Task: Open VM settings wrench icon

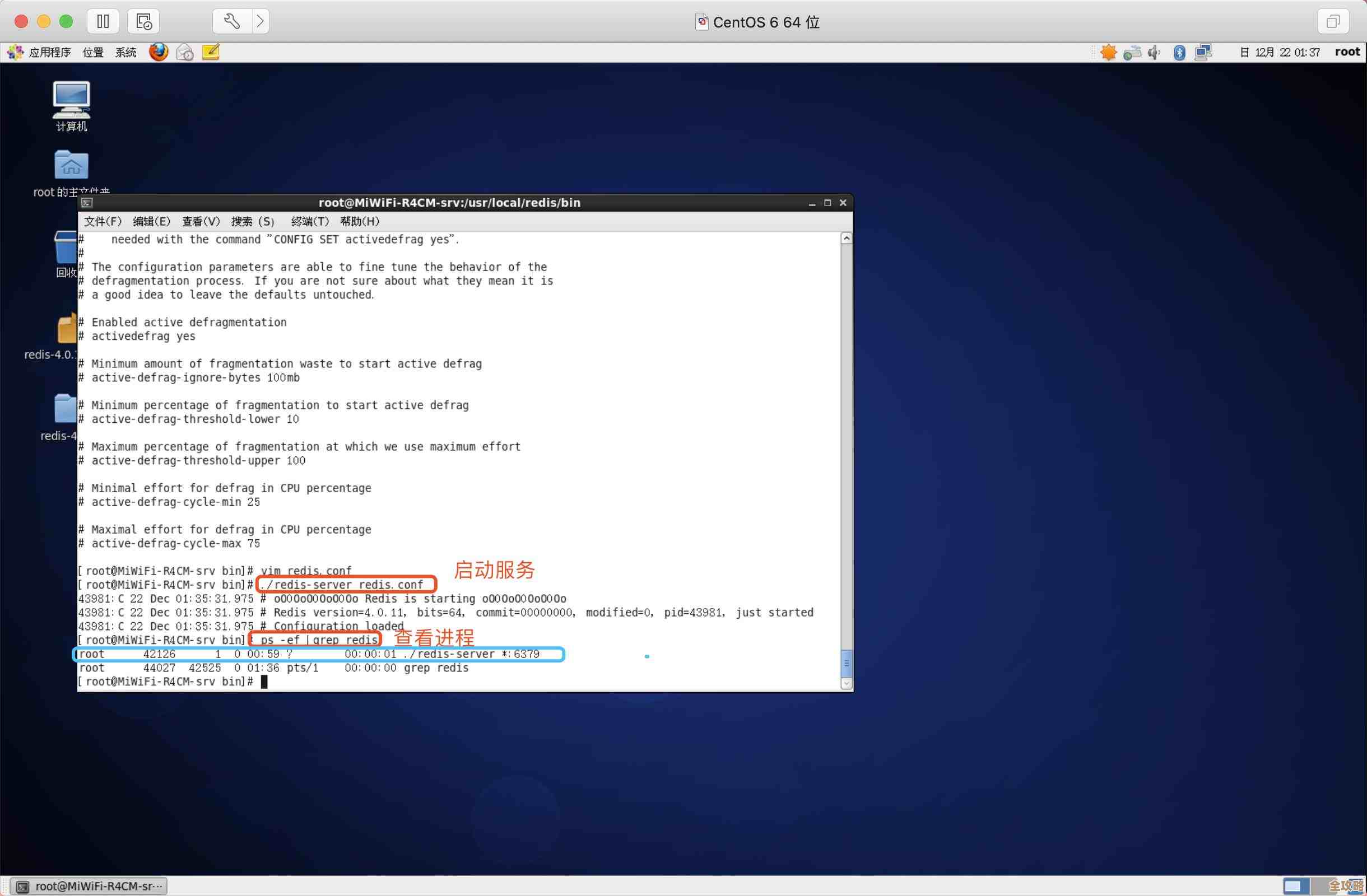Action: 232,22
